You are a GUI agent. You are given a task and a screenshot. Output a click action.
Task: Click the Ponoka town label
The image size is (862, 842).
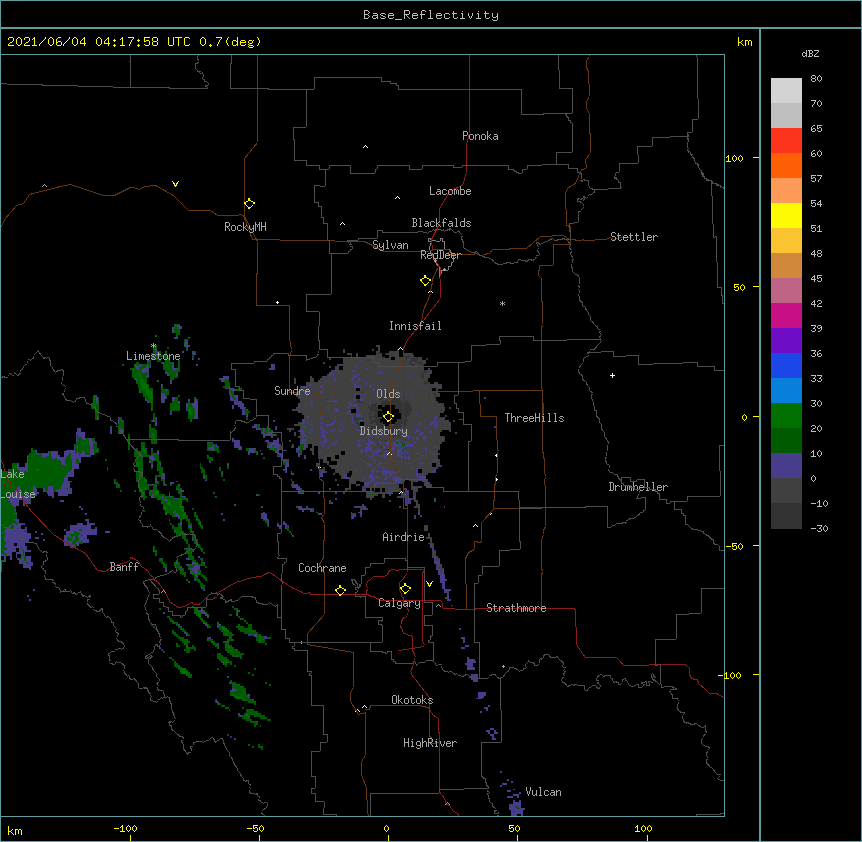coord(480,136)
